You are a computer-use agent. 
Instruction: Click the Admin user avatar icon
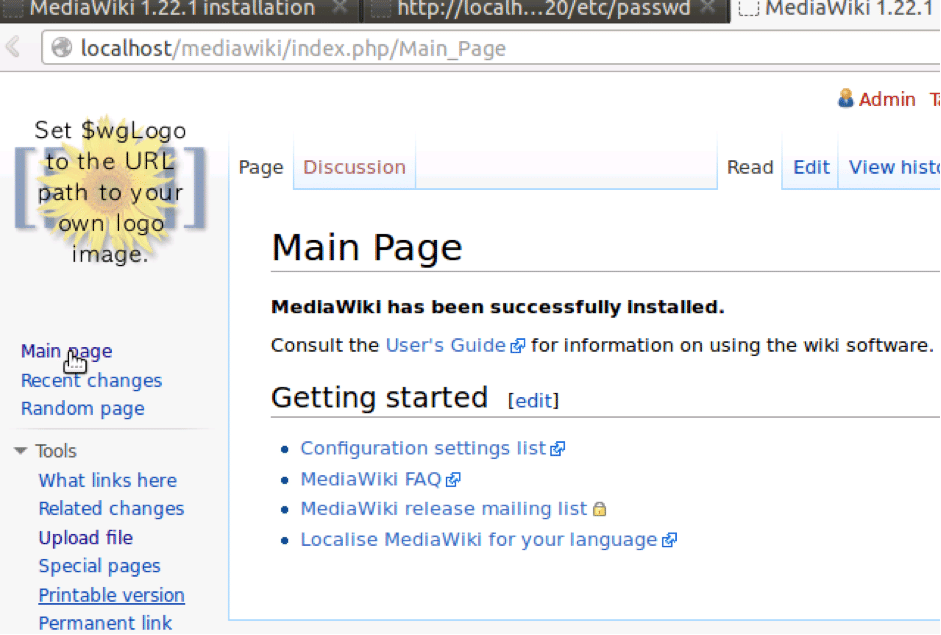[846, 98]
